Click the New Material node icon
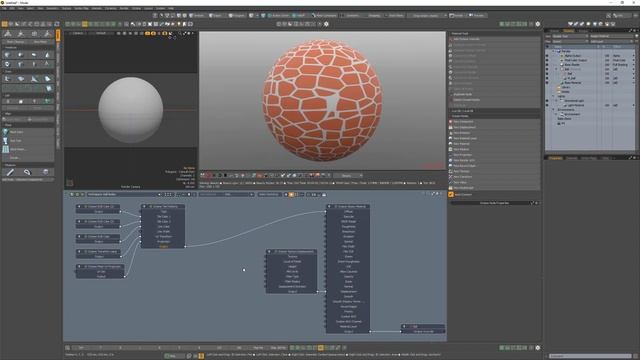The height and width of the screenshot is (360, 640). [451, 144]
